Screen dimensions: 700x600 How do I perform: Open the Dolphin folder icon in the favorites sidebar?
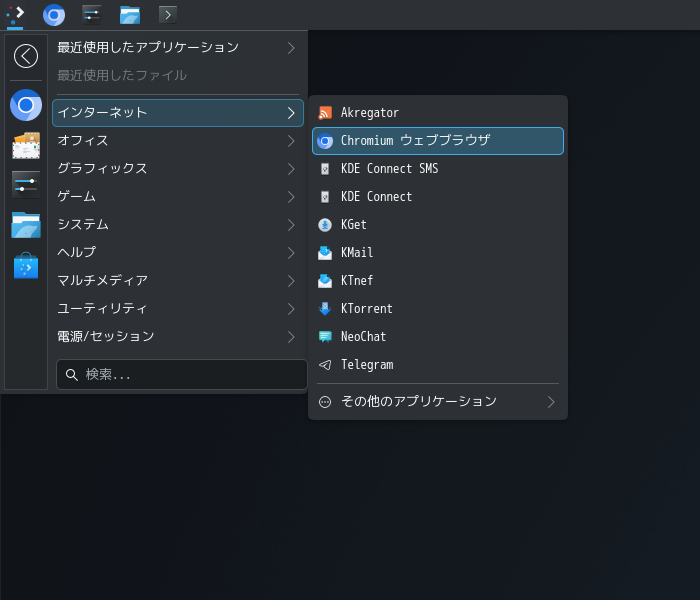pos(26,225)
